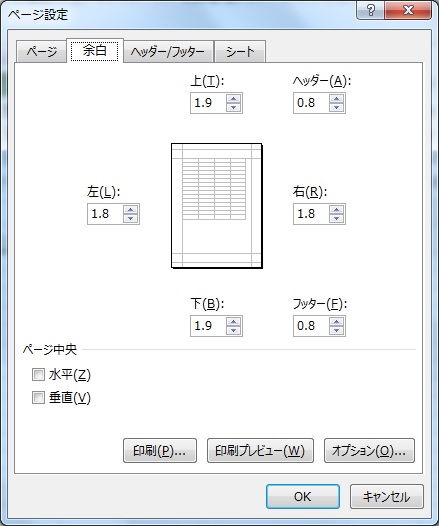Decrease the 下(B) bottom margin value

pos(233,330)
